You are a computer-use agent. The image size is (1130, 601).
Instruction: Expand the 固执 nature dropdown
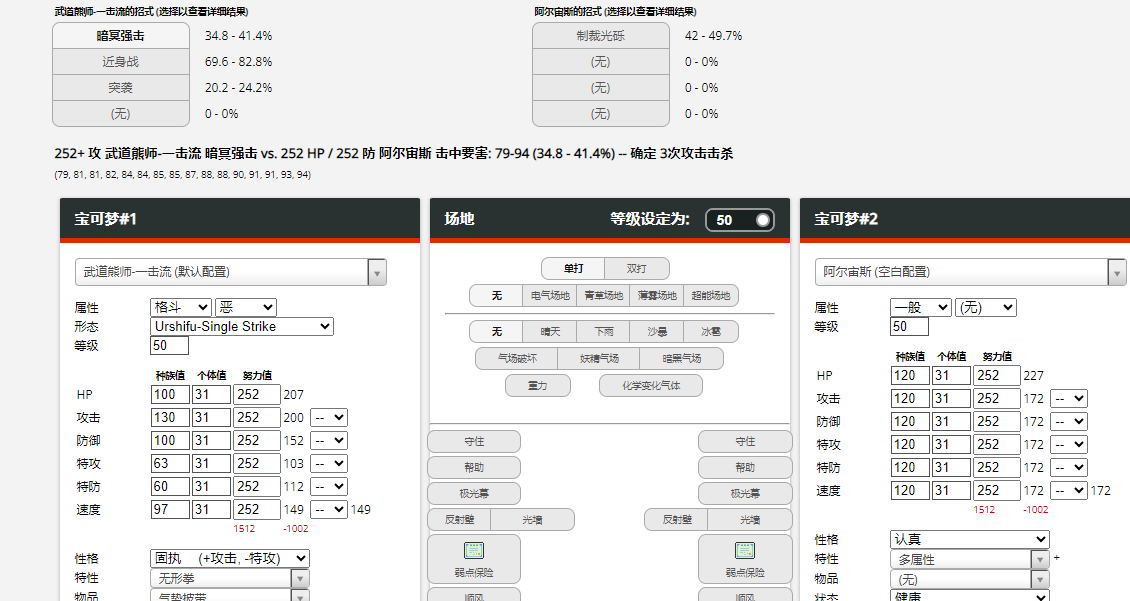230,558
